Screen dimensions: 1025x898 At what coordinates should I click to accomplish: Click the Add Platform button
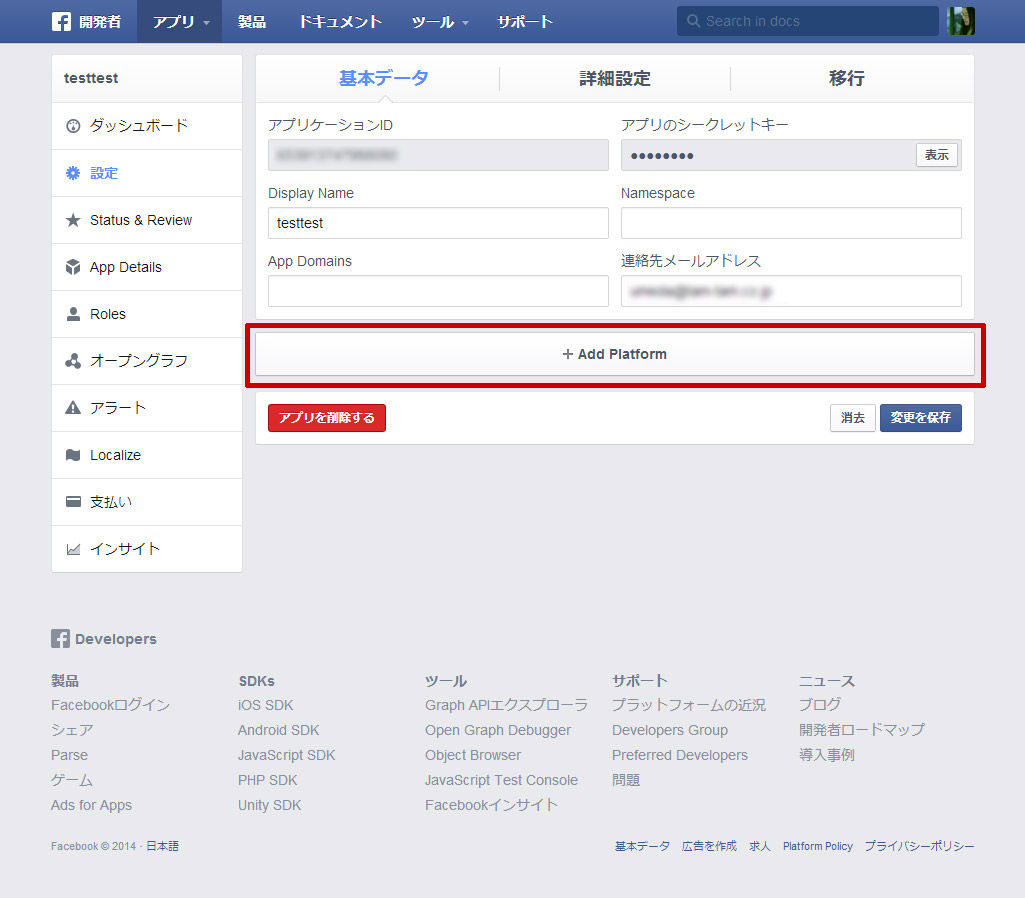click(x=614, y=354)
